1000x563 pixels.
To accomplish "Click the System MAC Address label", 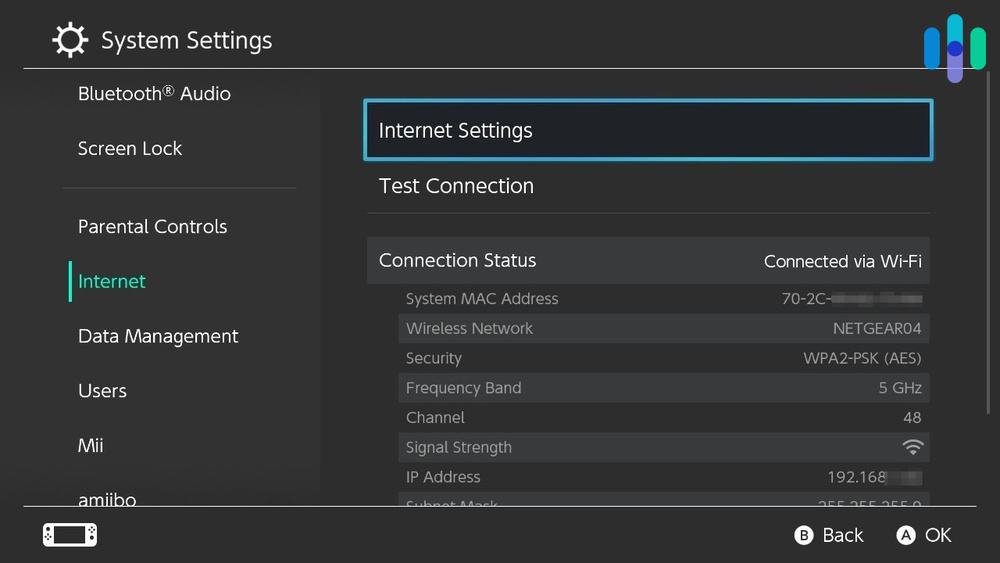I will (482, 298).
